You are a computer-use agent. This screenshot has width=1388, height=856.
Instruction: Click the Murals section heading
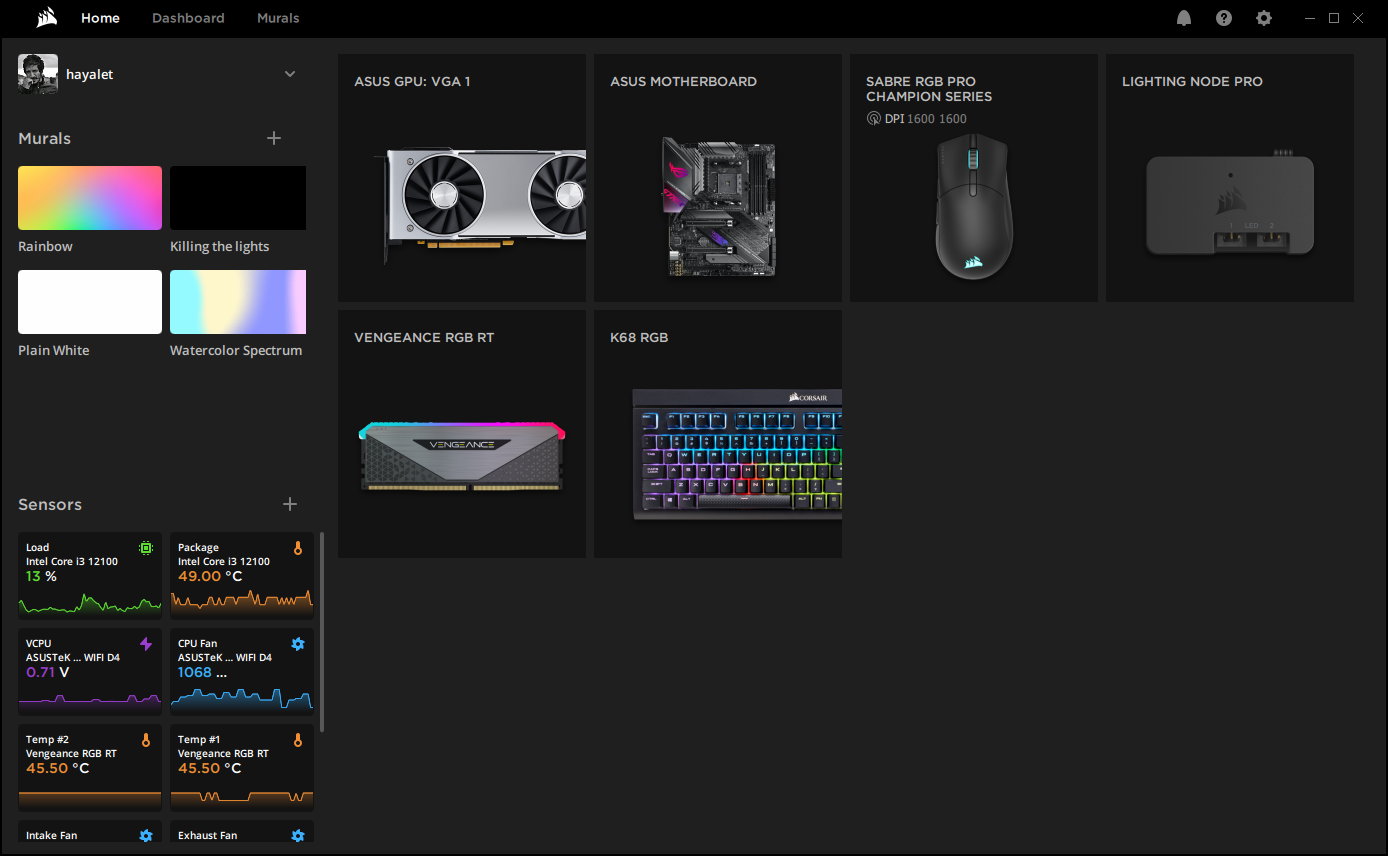tap(45, 138)
